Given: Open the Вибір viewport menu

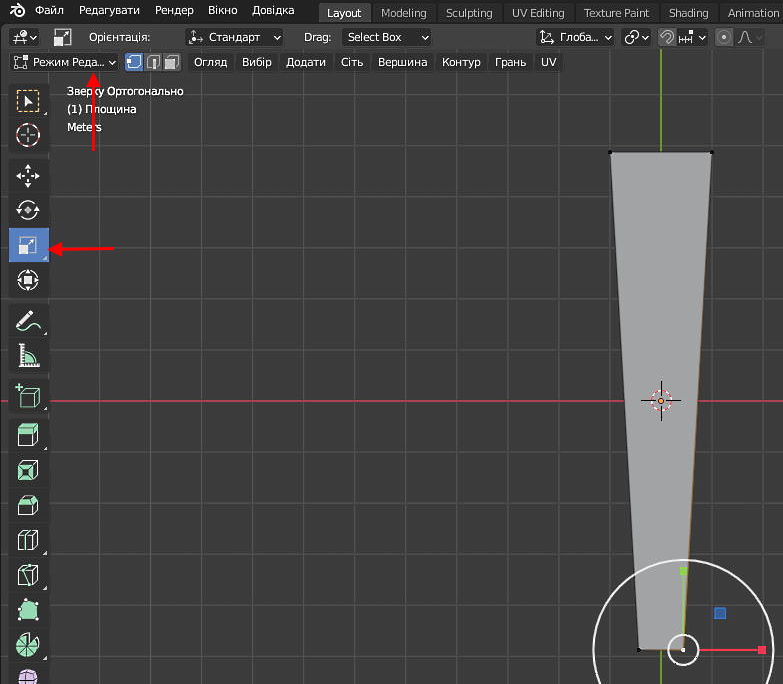Looking at the screenshot, I should pyautogui.click(x=257, y=62).
